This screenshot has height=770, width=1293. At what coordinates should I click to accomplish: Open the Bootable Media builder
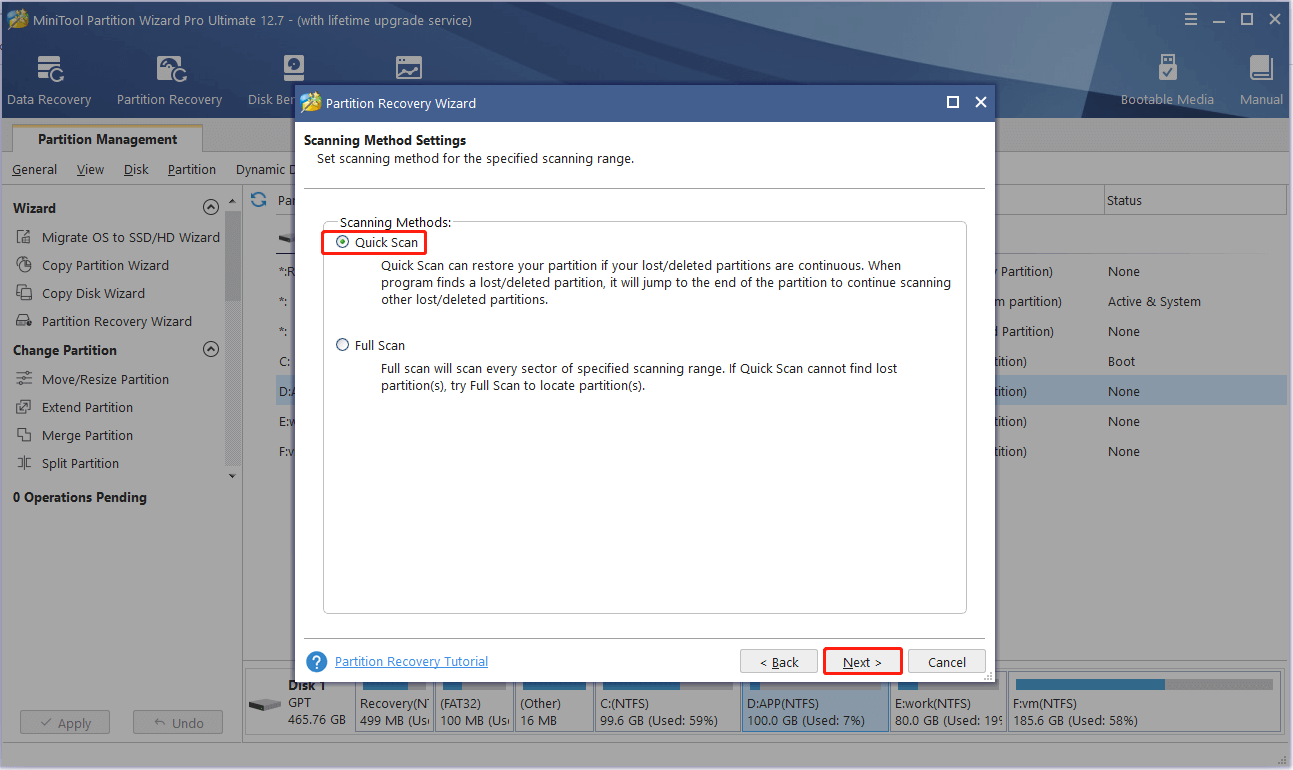click(1166, 80)
